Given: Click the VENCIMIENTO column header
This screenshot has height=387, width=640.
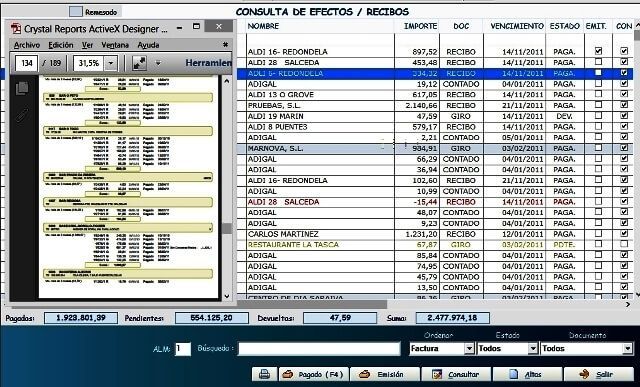Looking at the screenshot, I should (x=517, y=26).
